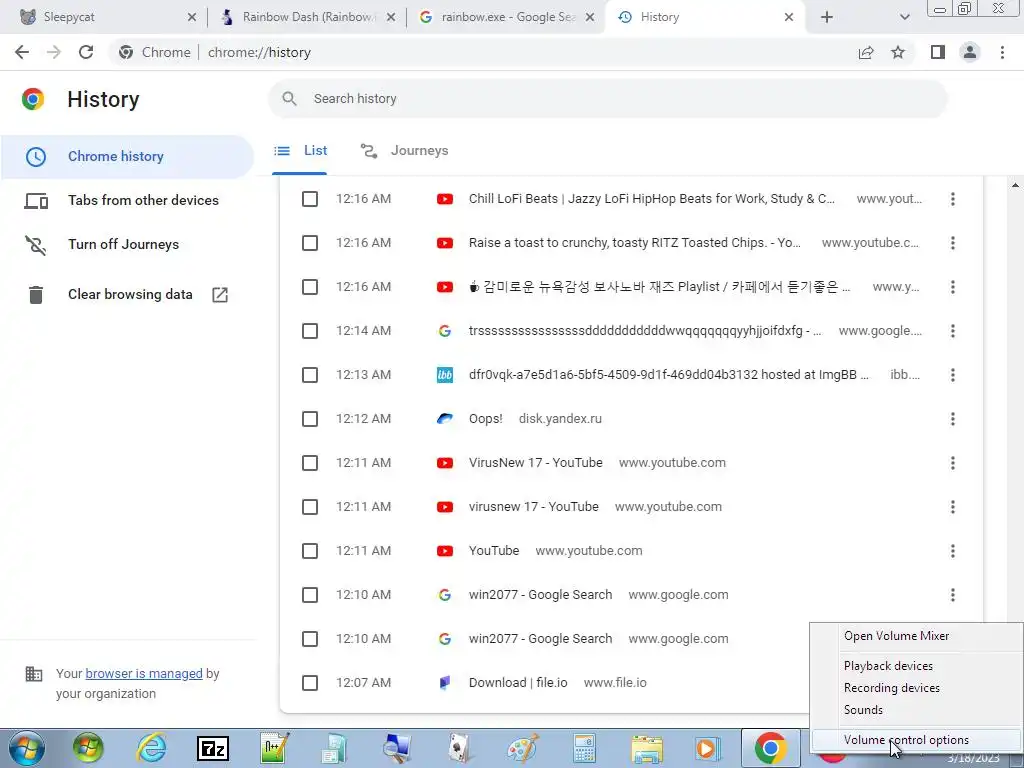Click the file.io favicon in history
The image size is (1024, 768).
point(445,683)
